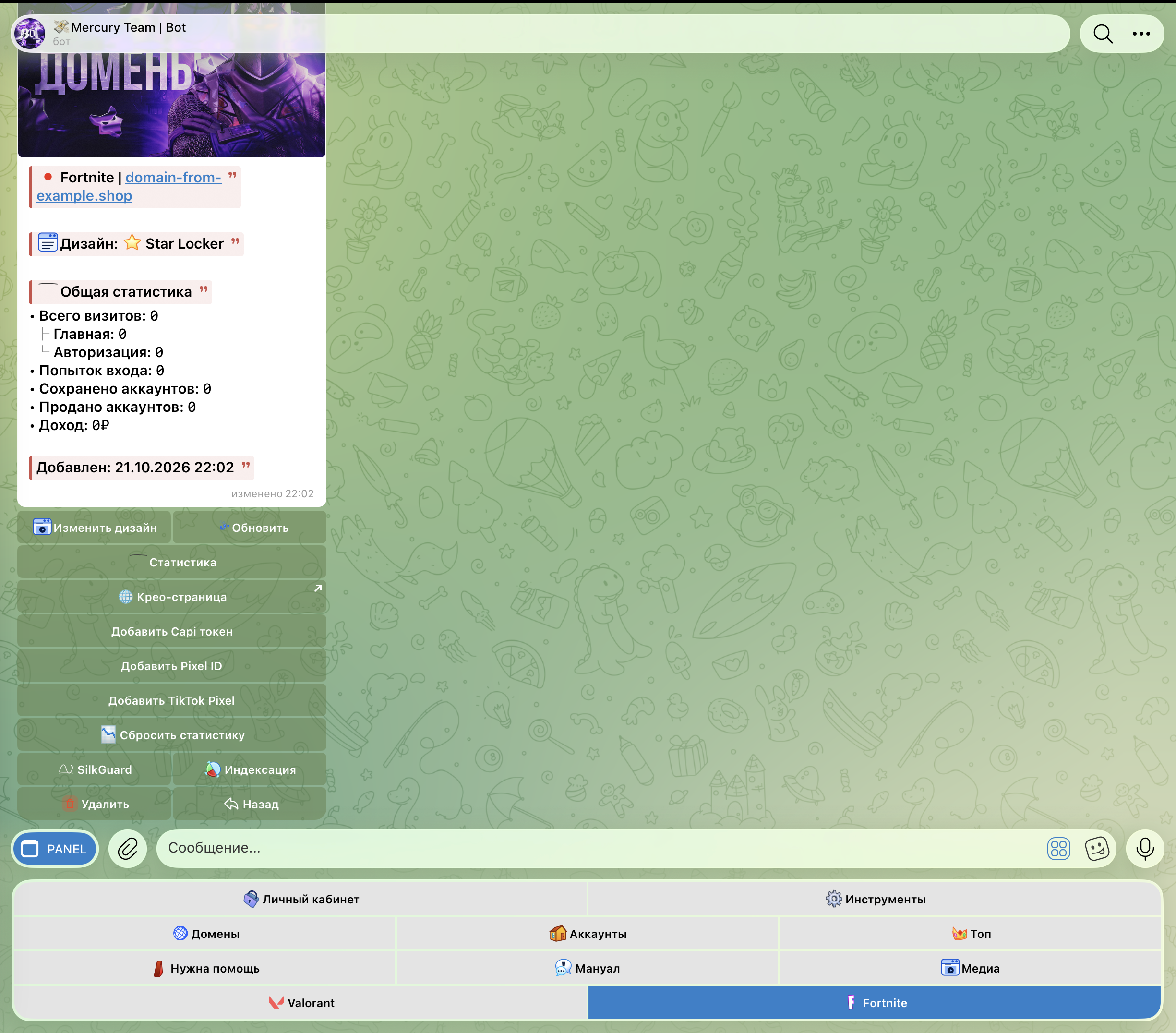Select the highlighted Fortnite keyboard button
The height and width of the screenshot is (1033, 1176).
(875, 1002)
